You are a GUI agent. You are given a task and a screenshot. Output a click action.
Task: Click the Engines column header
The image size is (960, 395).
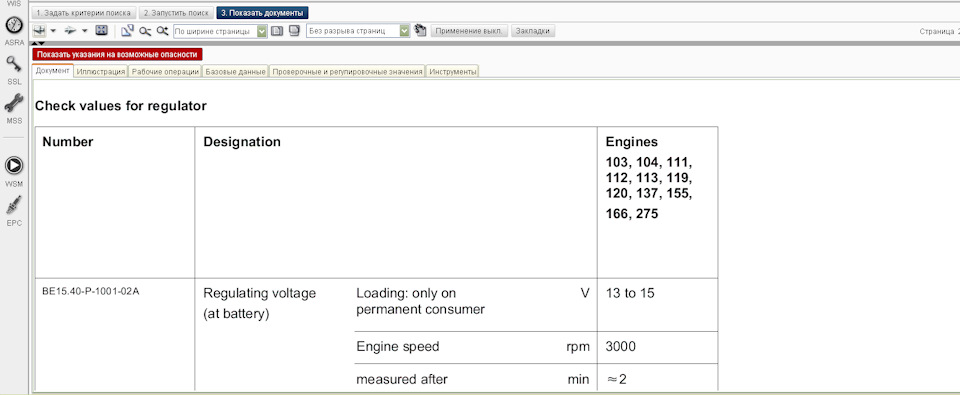coord(632,142)
